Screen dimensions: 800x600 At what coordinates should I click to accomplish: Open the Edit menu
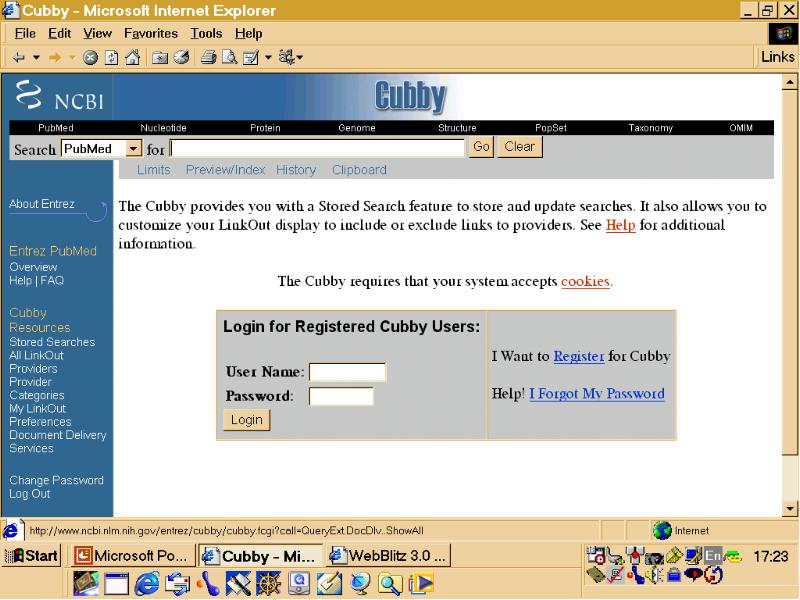coord(59,34)
